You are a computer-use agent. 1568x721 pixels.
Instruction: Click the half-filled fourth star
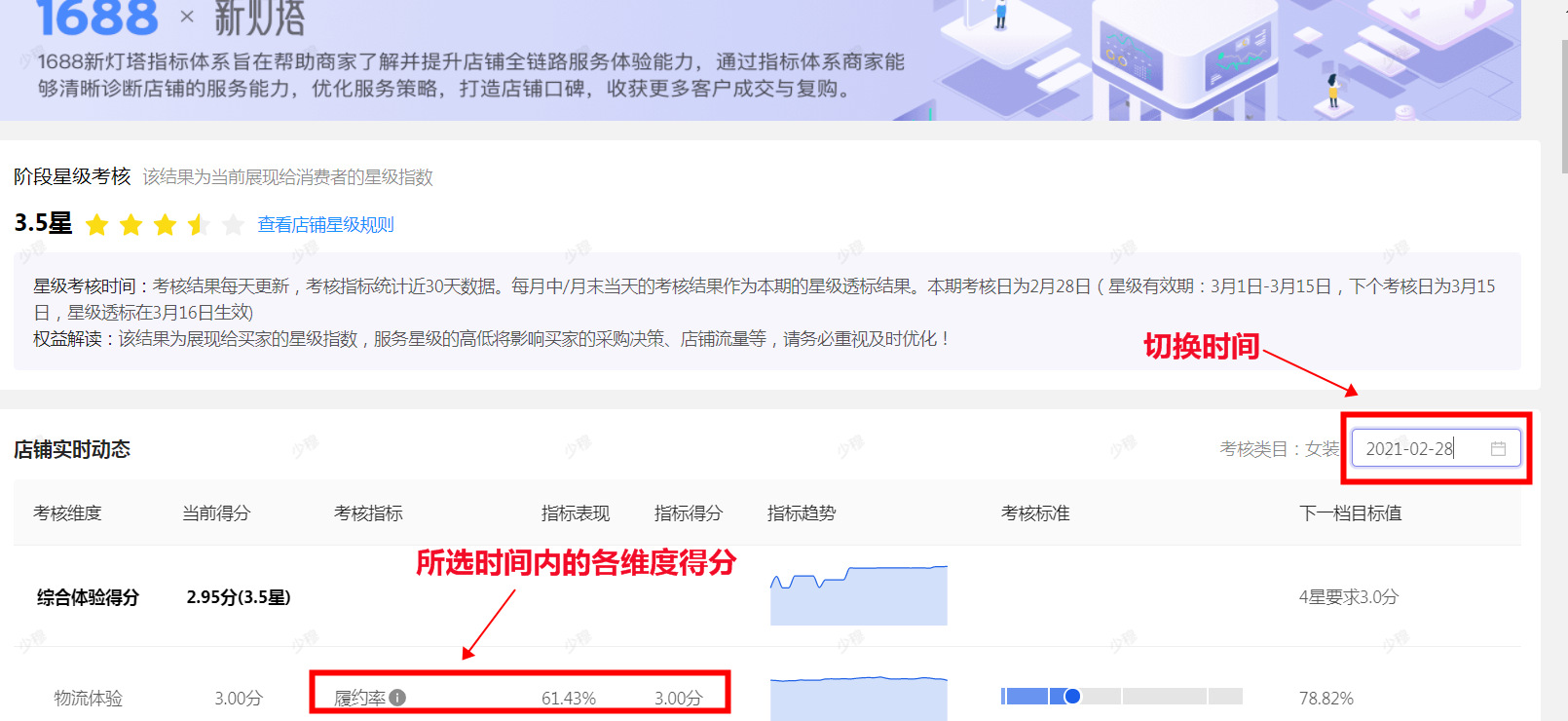coord(199,226)
